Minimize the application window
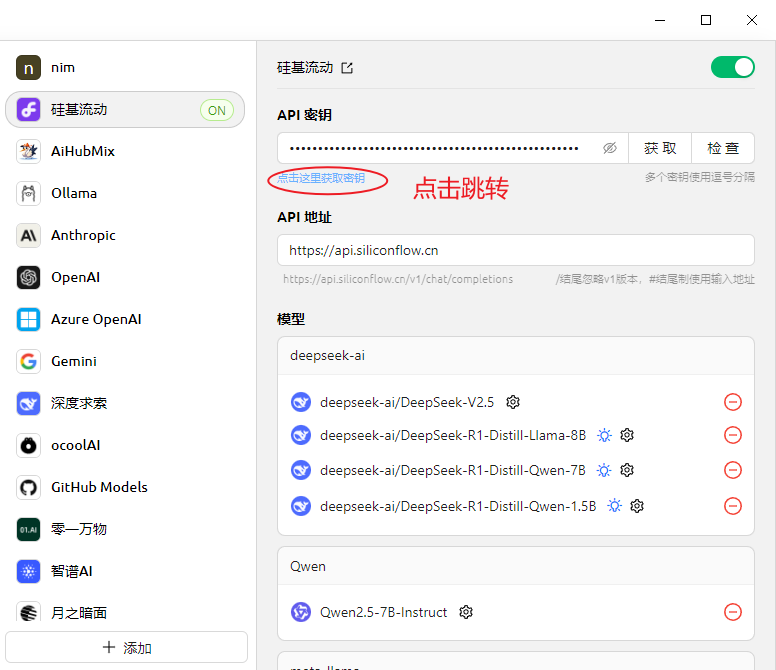Image resolution: width=776 pixels, height=670 pixels. [660, 20]
